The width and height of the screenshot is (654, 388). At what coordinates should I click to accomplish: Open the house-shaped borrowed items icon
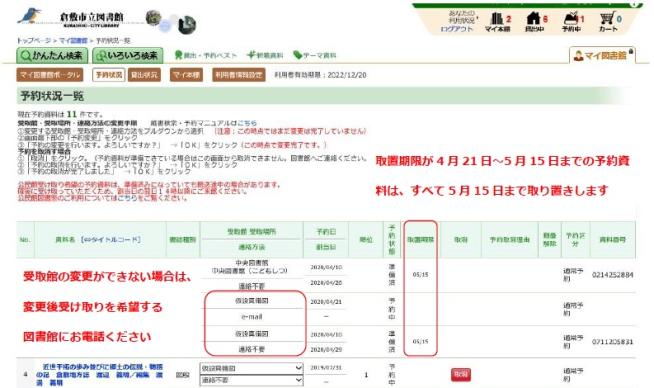(x=535, y=22)
